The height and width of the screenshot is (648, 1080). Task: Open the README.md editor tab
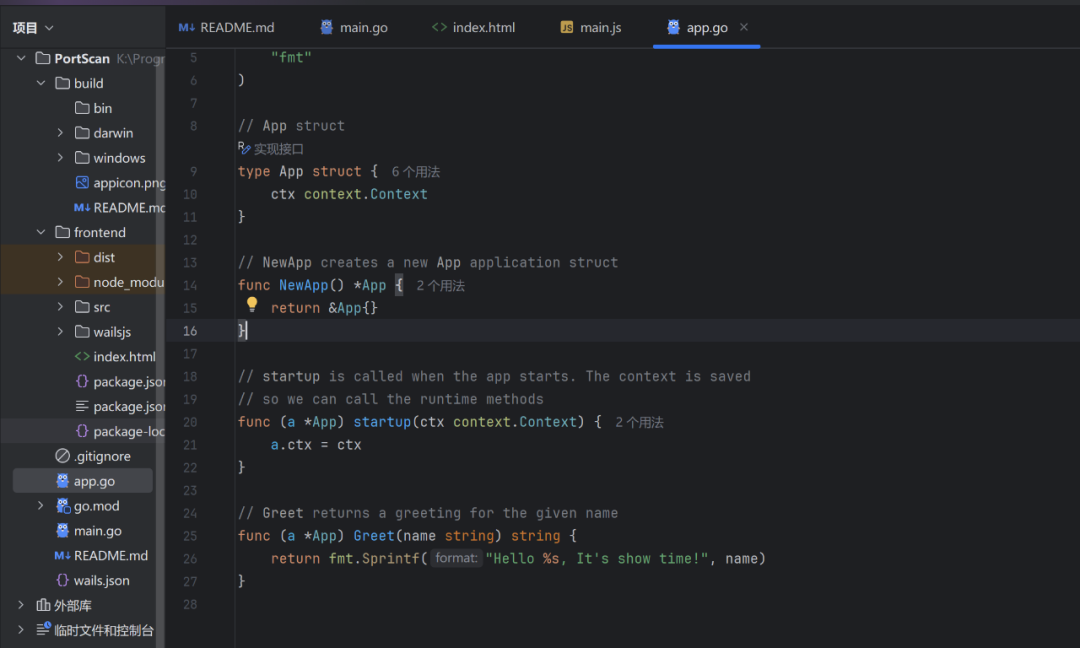[226, 28]
